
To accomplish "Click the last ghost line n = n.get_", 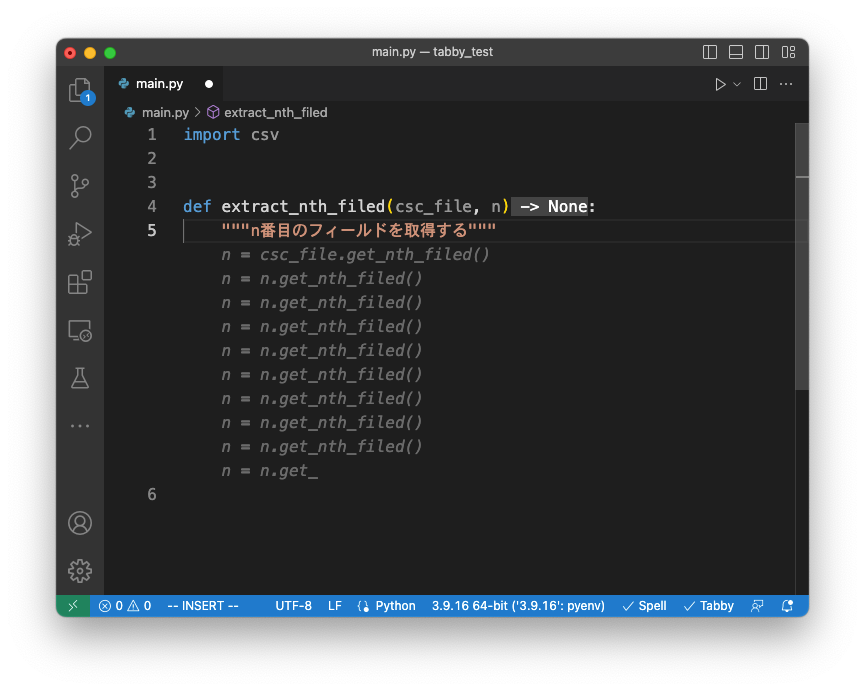I will point(270,470).
